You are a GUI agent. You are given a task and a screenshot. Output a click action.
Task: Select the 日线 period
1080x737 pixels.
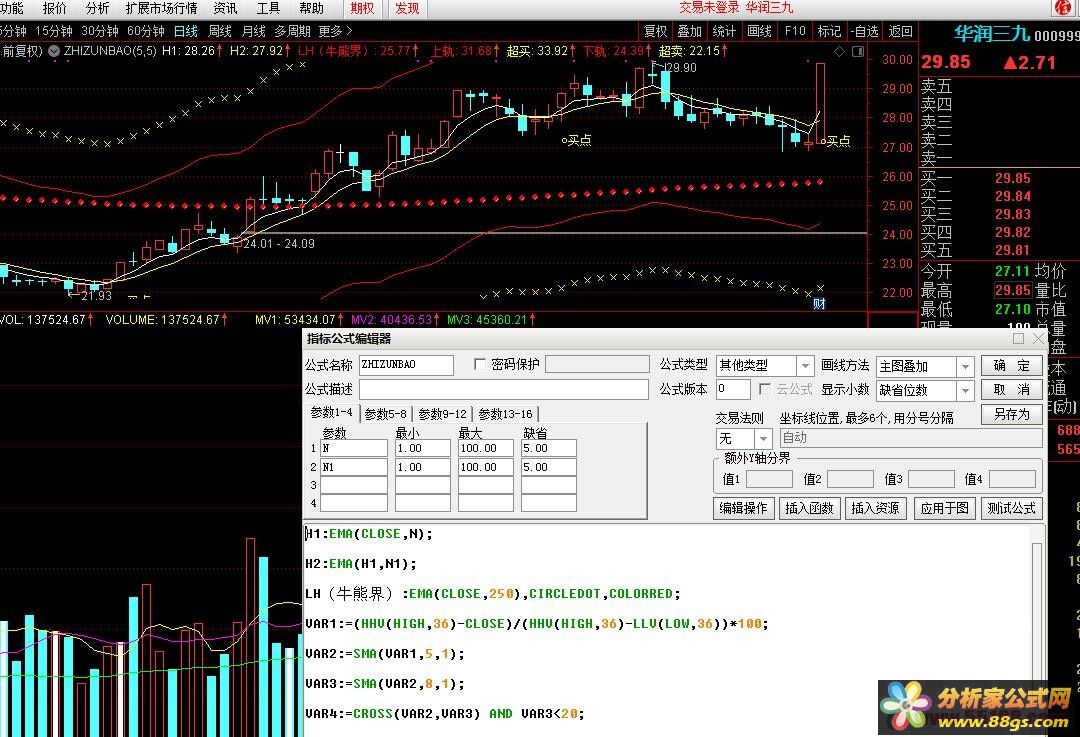click(x=185, y=31)
